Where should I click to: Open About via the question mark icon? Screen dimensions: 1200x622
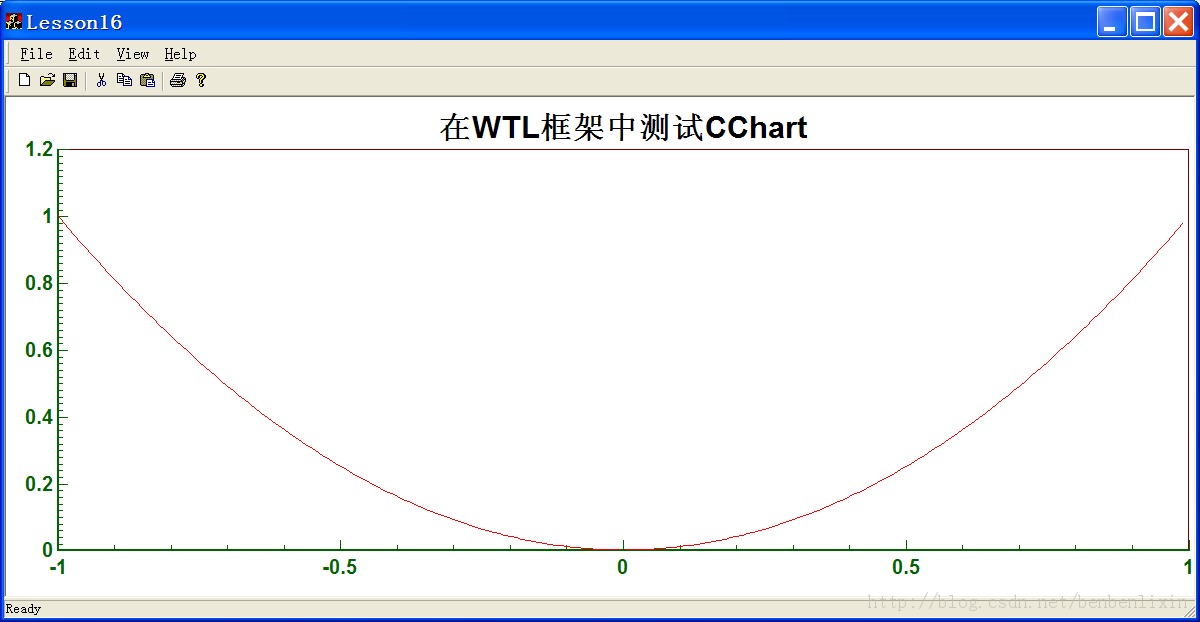[x=200, y=80]
